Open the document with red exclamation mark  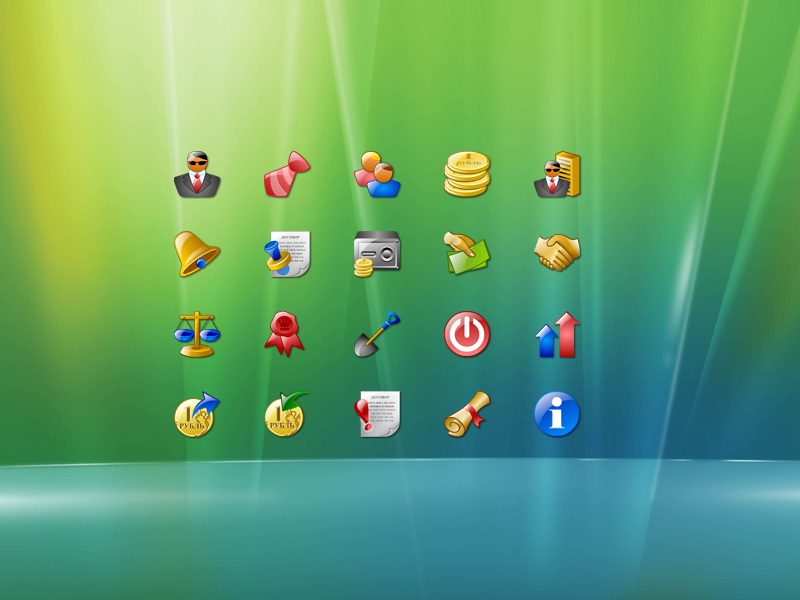[377, 414]
